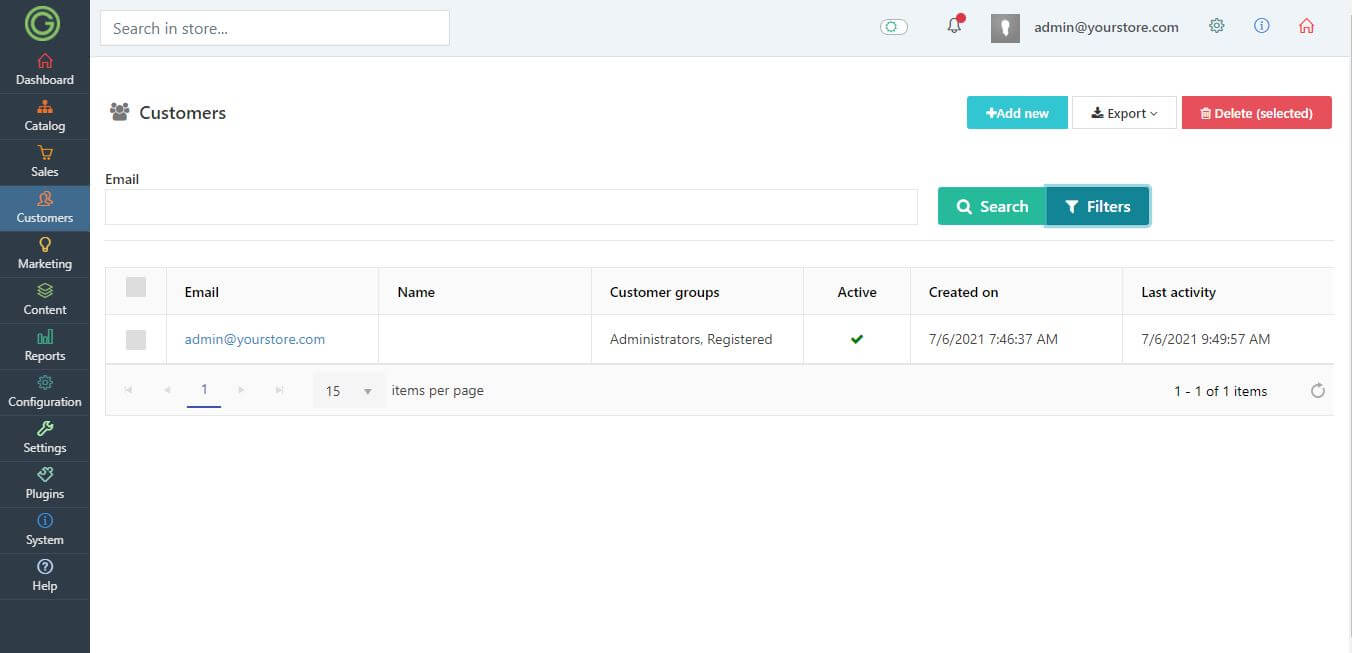Click the Created on column header
1352x653 pixels.
[x=1016, y=292]
